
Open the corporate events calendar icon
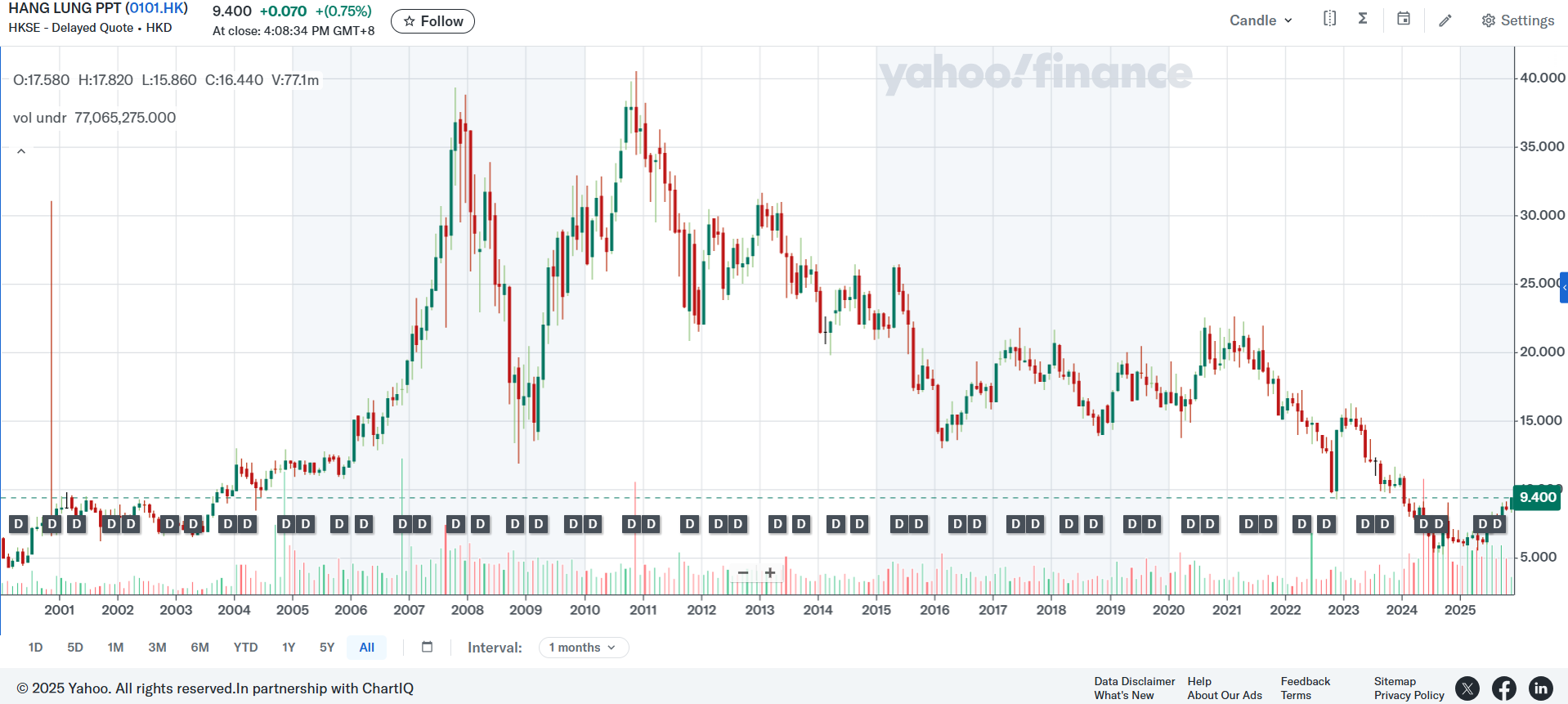(1403, 17)
